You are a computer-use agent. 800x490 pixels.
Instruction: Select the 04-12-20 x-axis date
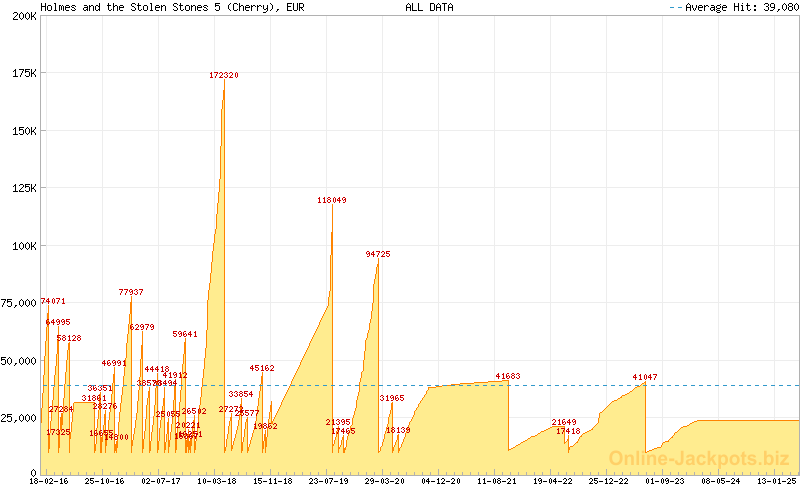click(441, 481)
